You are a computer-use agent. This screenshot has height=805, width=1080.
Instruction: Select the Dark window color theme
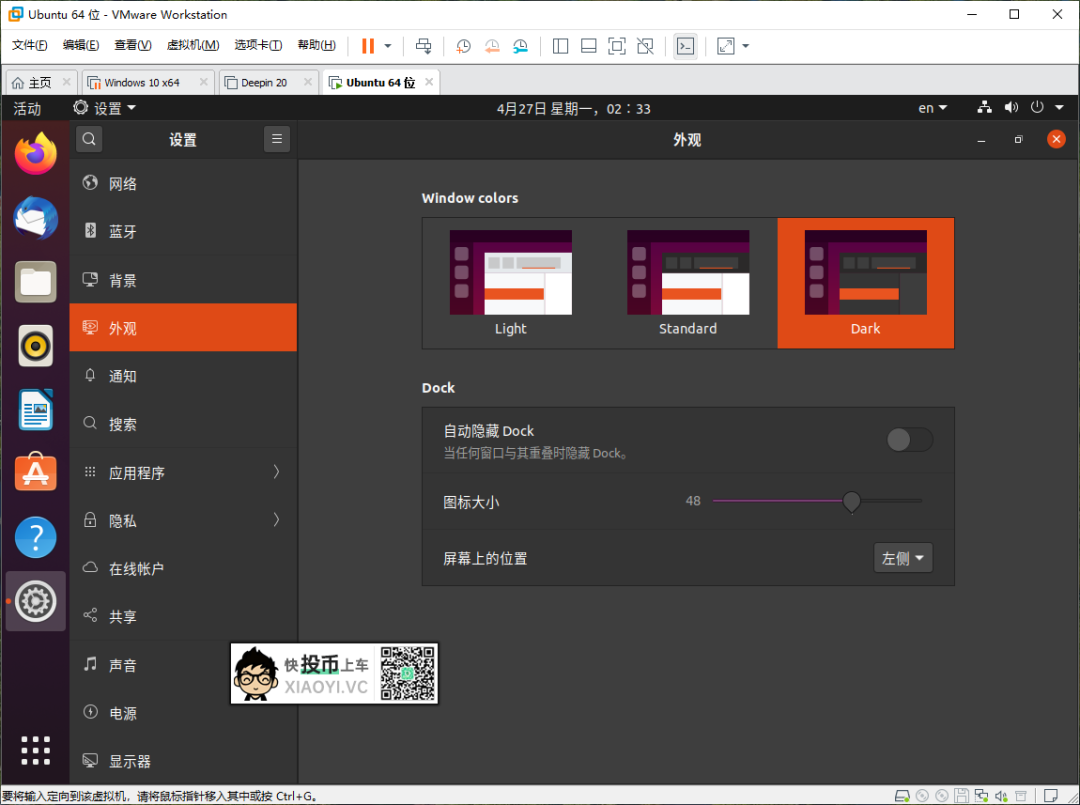coord(865,283)
